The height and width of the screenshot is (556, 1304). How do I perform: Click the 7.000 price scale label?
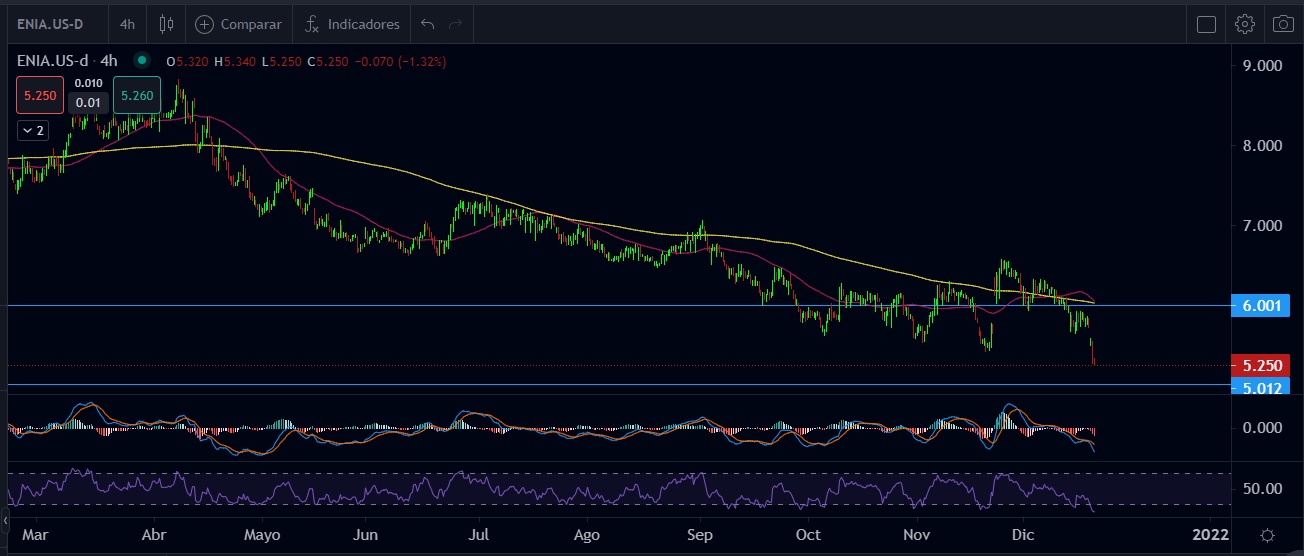pyautogui.click(x=1260, y=226)
